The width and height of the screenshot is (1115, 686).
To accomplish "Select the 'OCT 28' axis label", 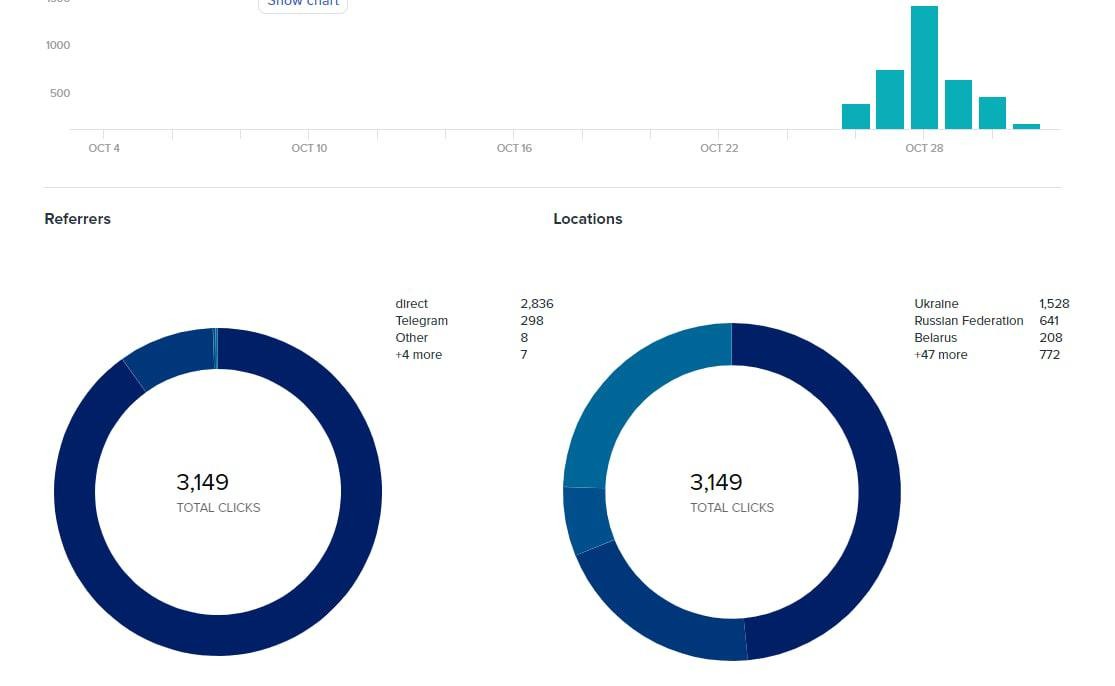I will tap(924, 148).
